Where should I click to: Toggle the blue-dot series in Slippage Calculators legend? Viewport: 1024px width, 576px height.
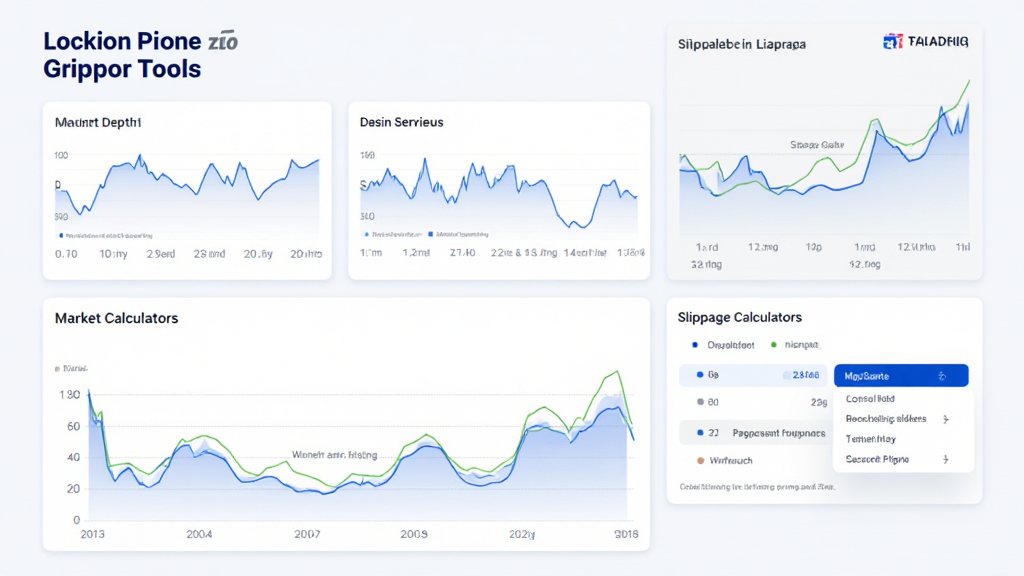coord(694,345)
